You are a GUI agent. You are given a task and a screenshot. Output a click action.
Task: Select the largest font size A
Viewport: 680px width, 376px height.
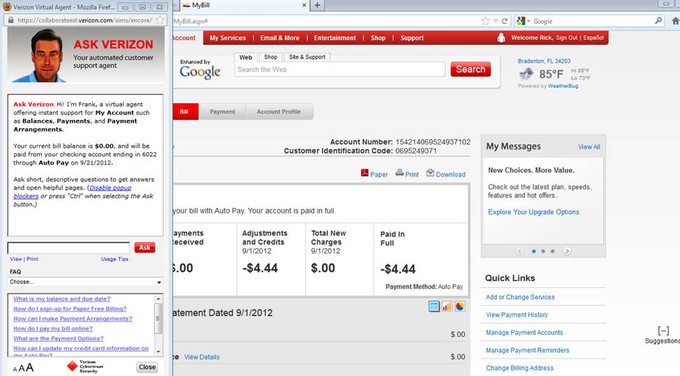(x=29, y=367)
